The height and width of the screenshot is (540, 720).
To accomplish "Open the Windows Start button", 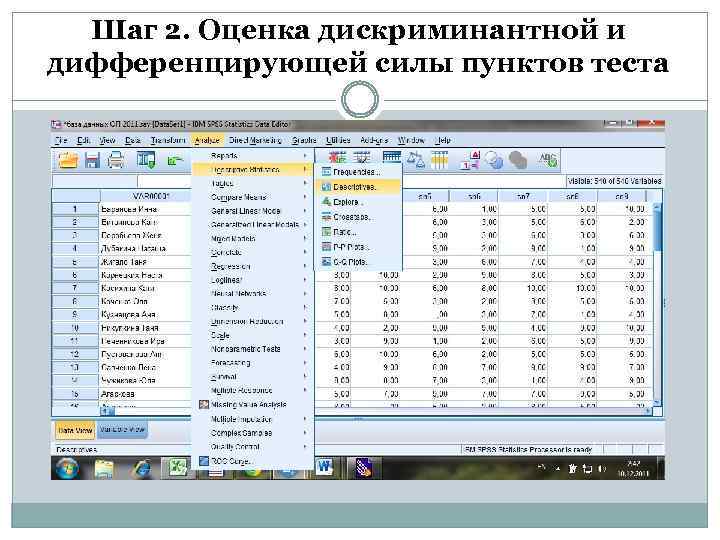I will click(67, 469).
